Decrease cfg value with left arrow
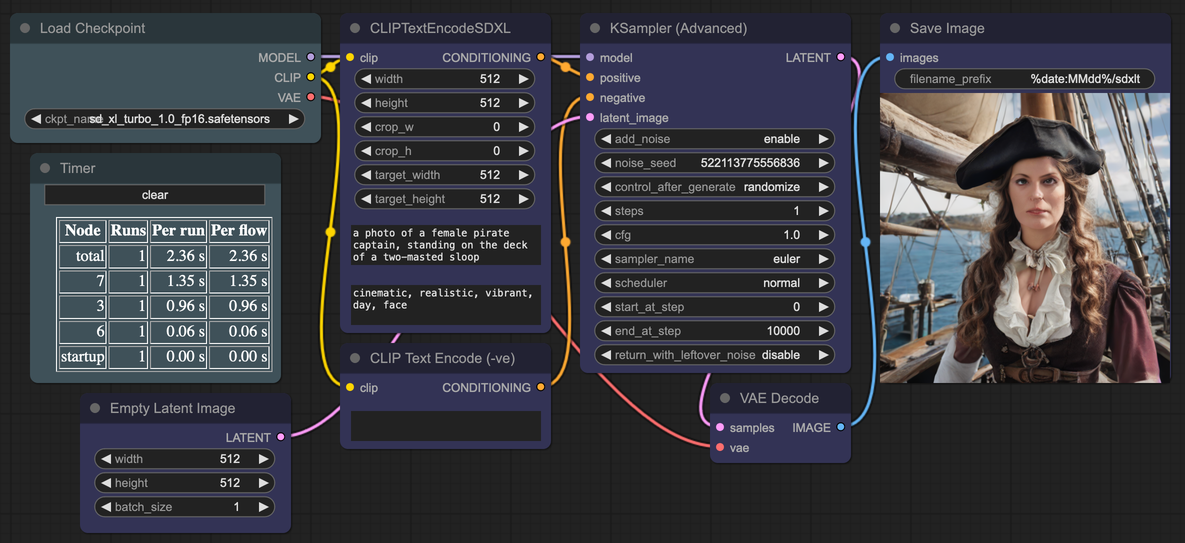 point(606,235)
